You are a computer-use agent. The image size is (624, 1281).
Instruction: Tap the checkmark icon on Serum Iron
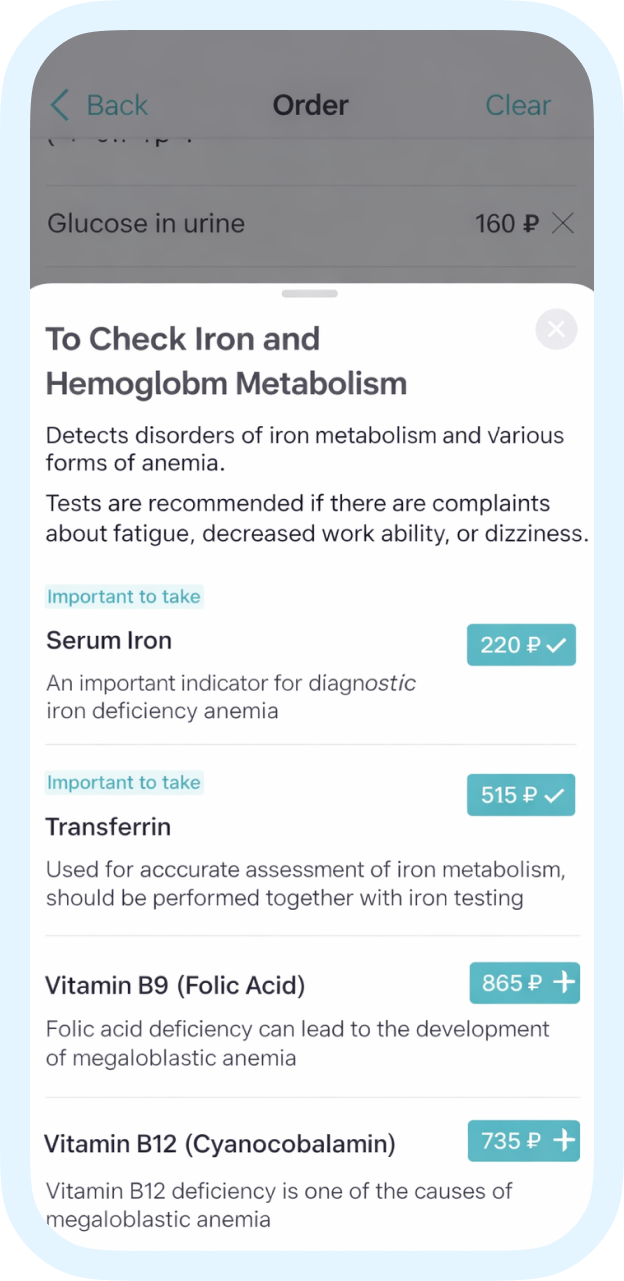[x=556, y=645]
